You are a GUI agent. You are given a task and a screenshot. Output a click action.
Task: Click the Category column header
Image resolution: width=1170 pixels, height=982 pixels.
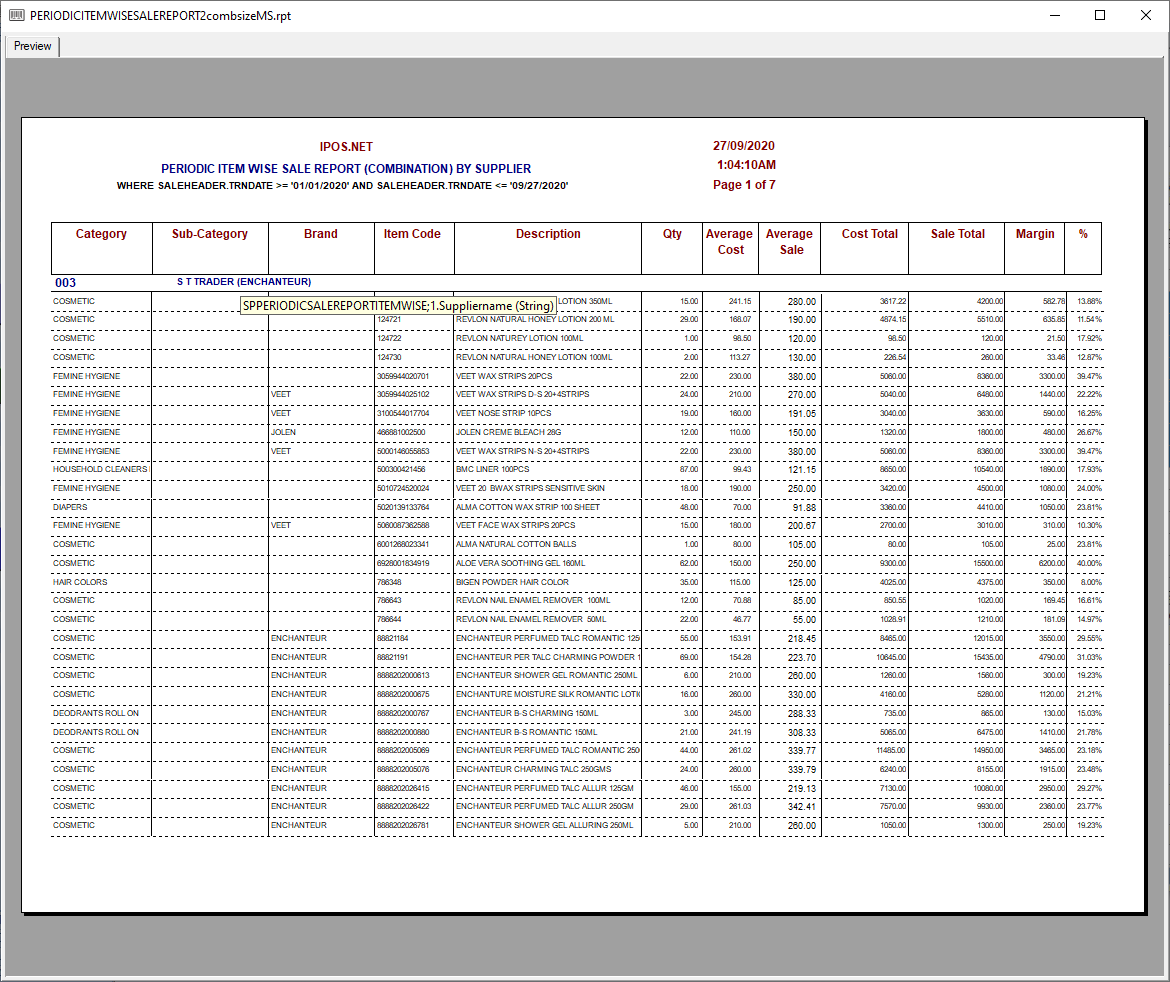coord(101,234)
